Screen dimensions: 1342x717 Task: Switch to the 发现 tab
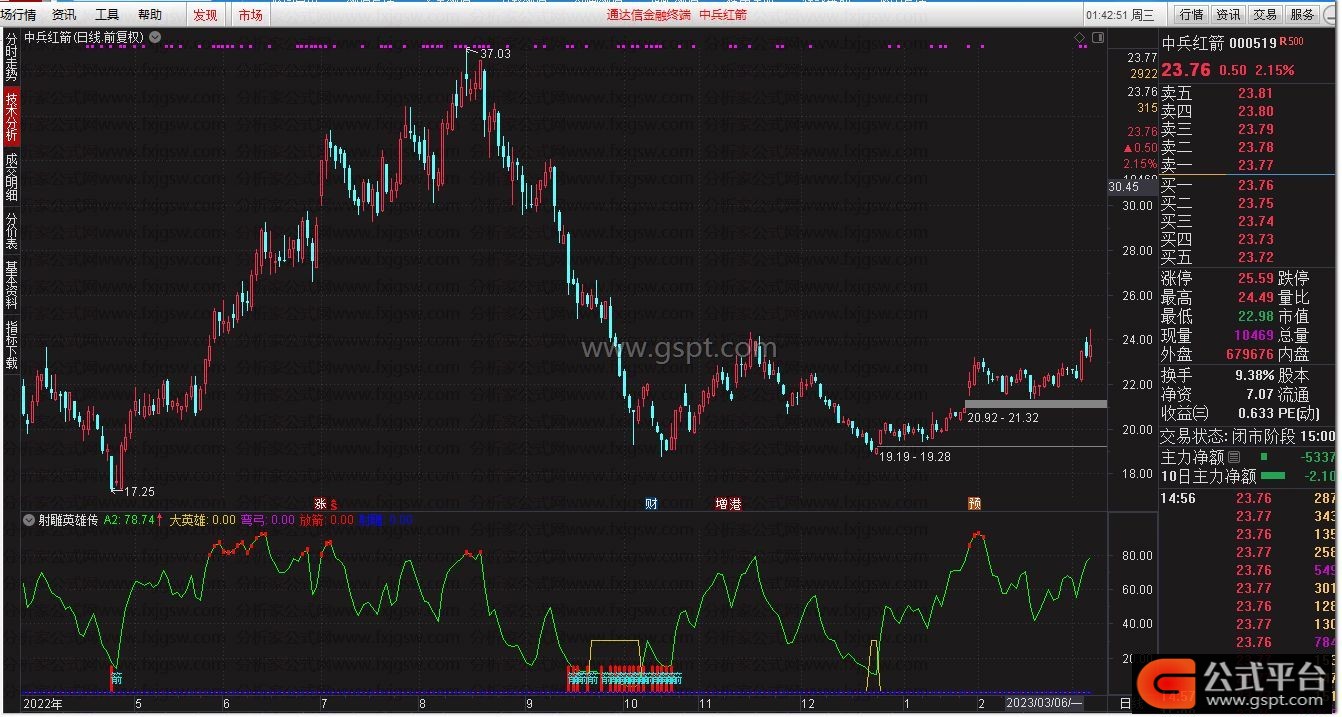pyautogui.click(x=205, y=15)
